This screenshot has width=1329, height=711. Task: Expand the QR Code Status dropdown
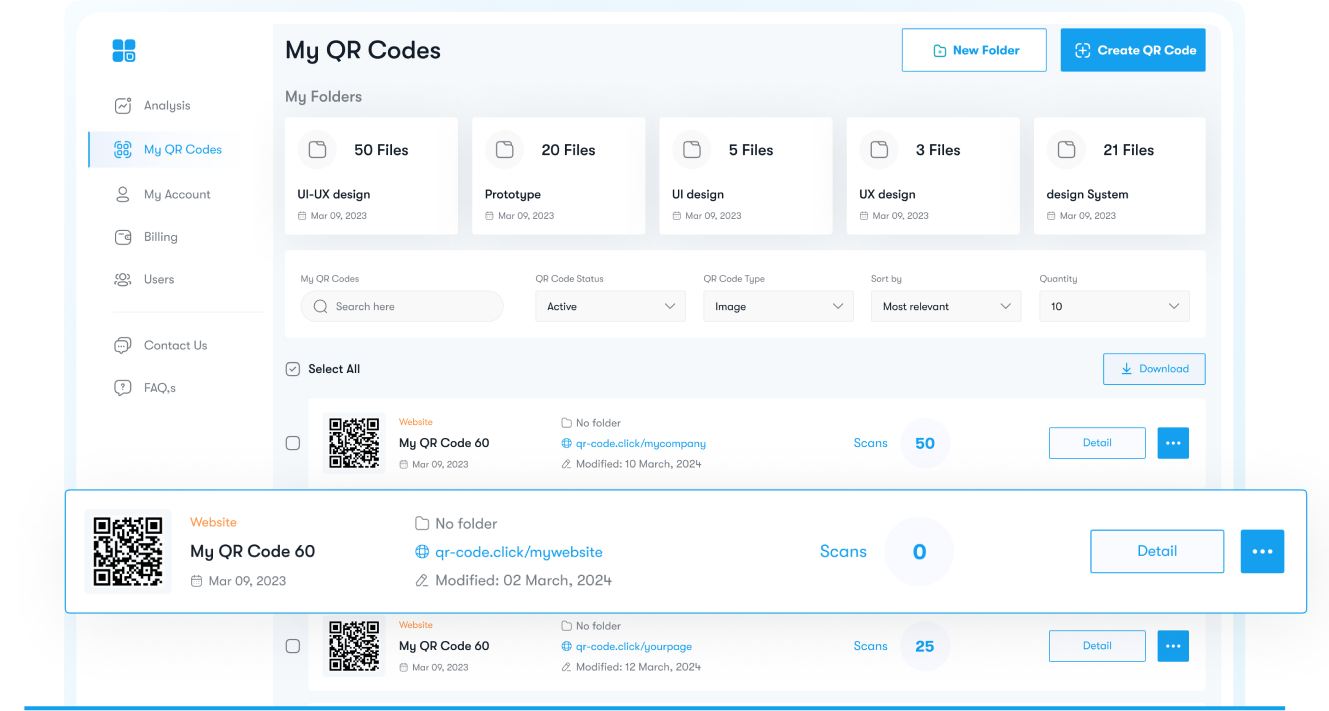pyautogui.click(x=610, y=307)
